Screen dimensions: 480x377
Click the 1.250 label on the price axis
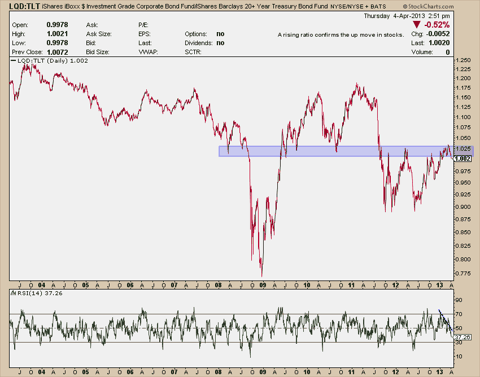tap(463, 60)
